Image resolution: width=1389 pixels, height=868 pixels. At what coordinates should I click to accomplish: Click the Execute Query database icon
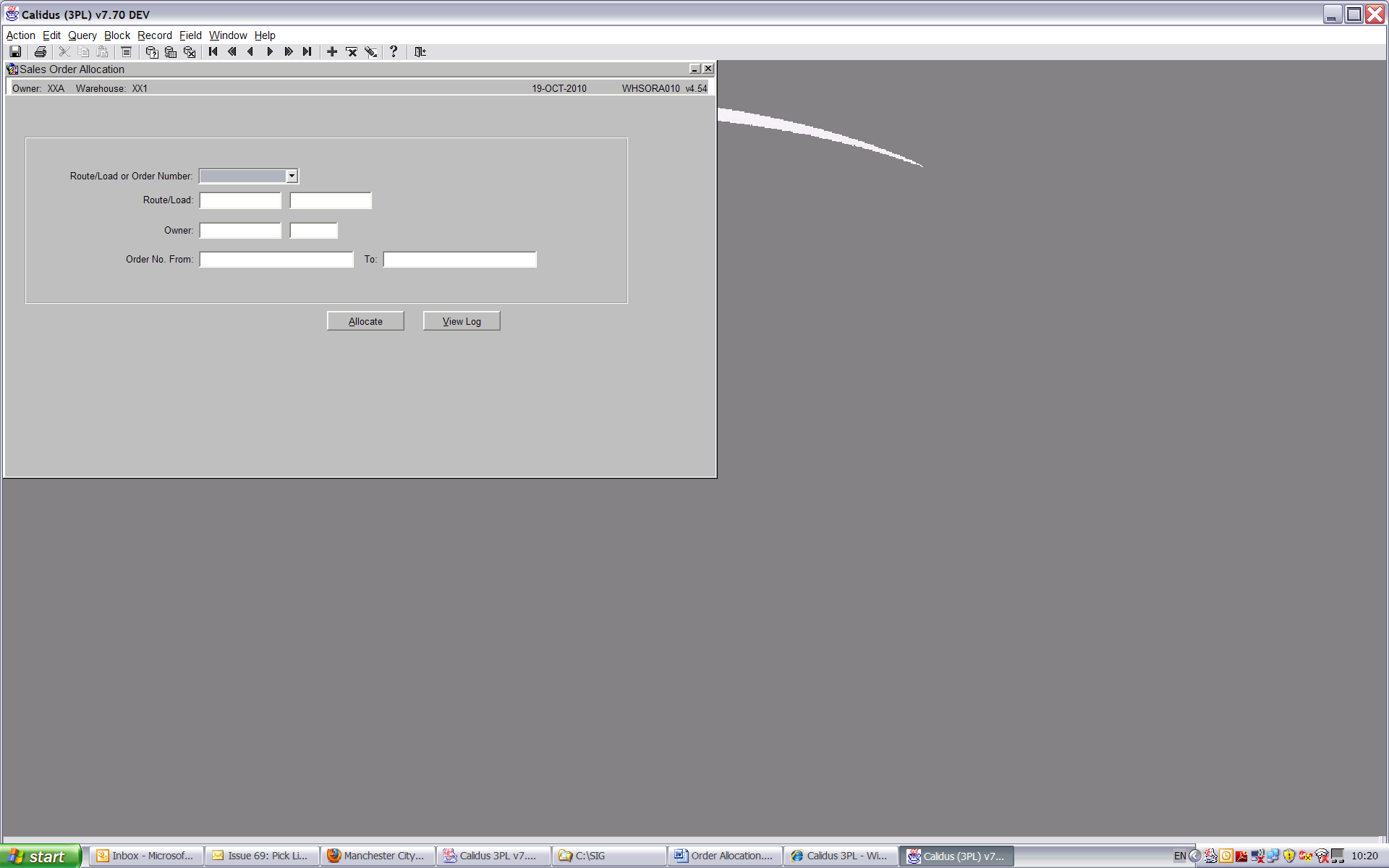(170, 51)
